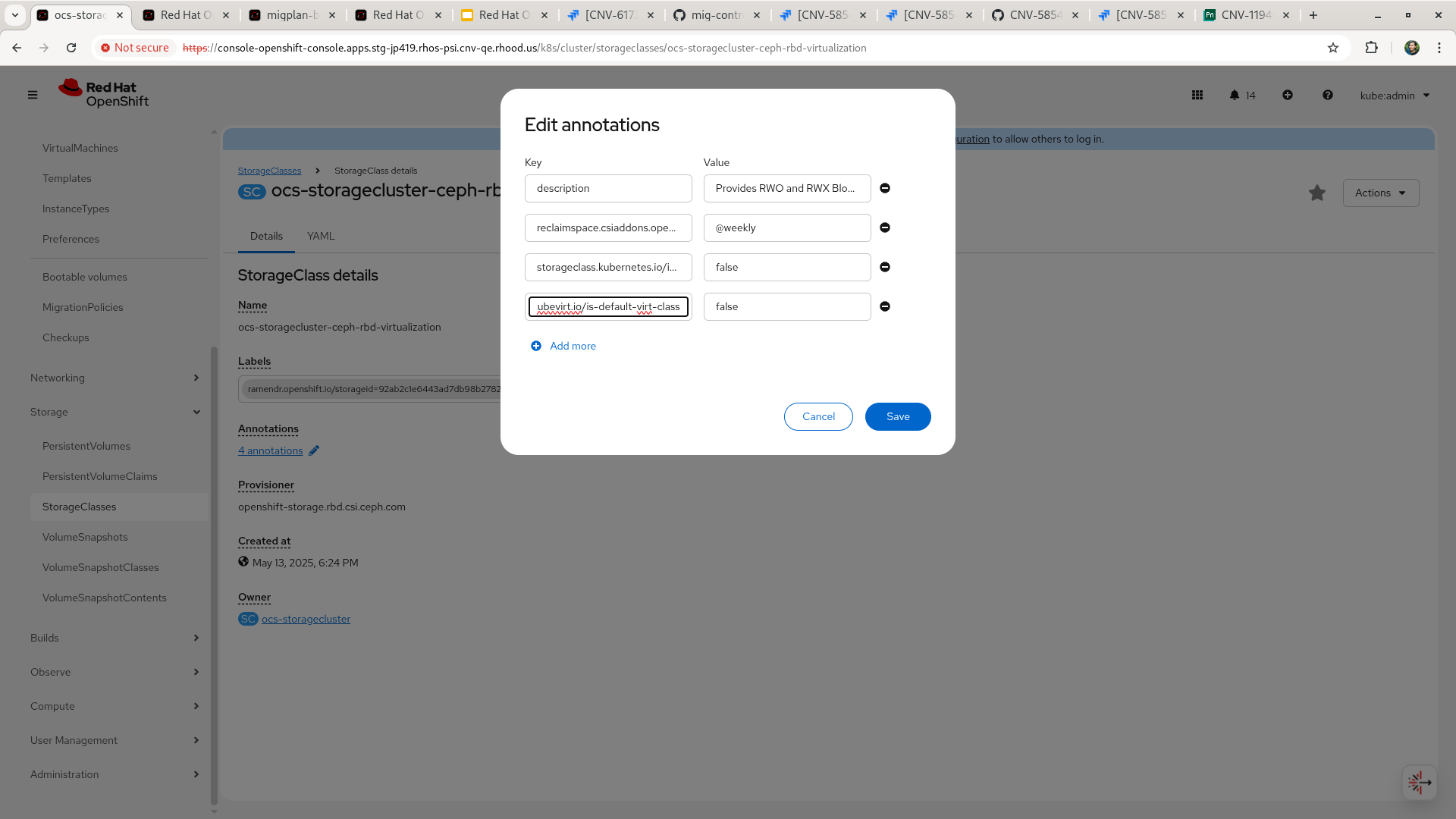Viewport: 1456px width, 819px height.
Task: Remove the is-default-virt-class annotation row
Action: click(885, 306)
